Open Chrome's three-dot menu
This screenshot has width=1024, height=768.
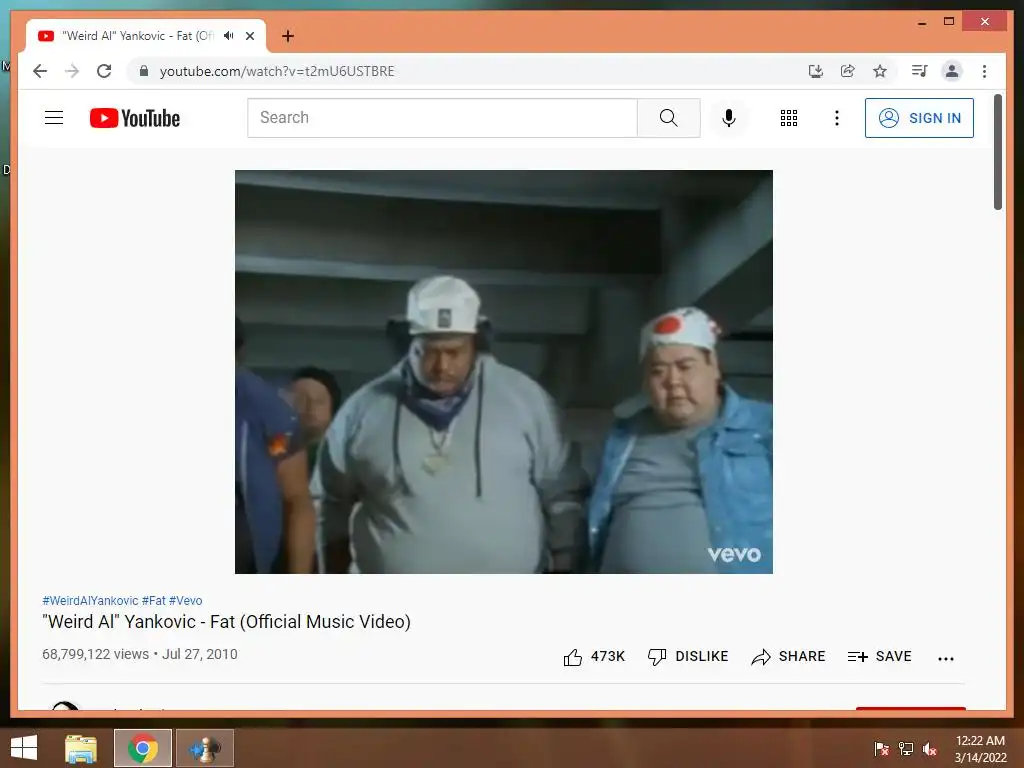[x=984, y=71]
